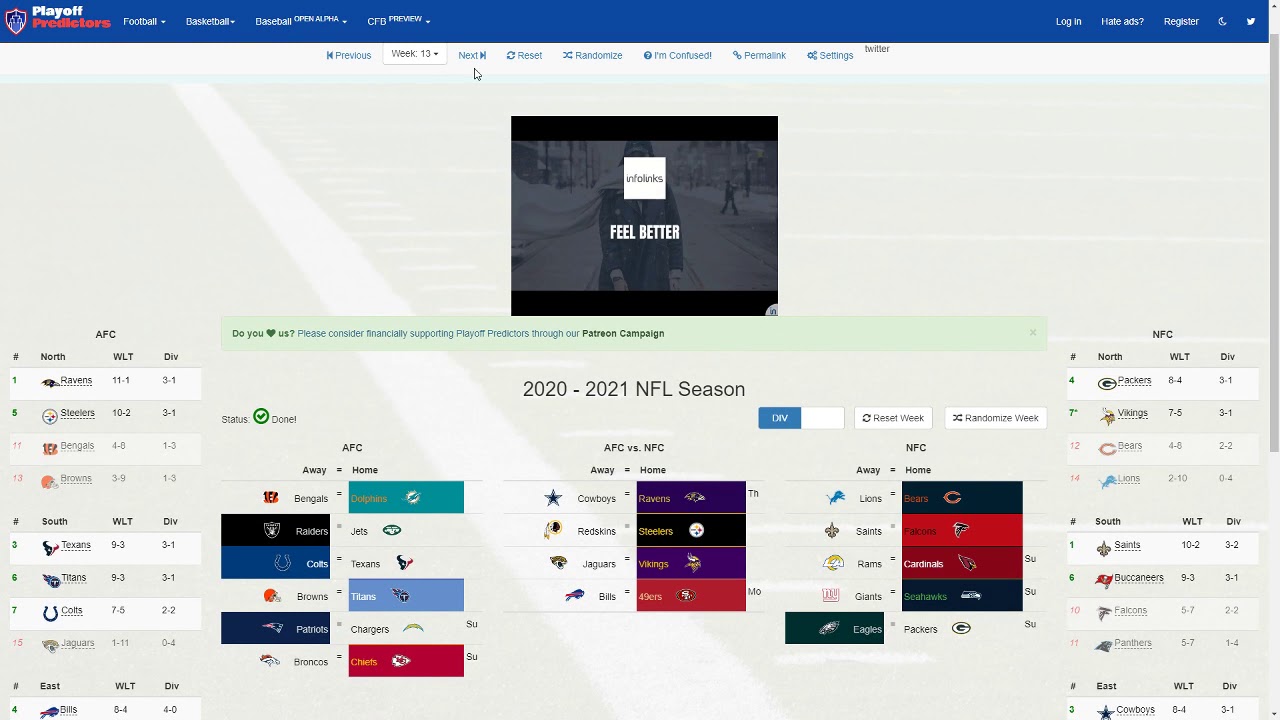Select Raiders over Jets
The height and width of the screenshot is (720, 1280).
coord(278,531)
